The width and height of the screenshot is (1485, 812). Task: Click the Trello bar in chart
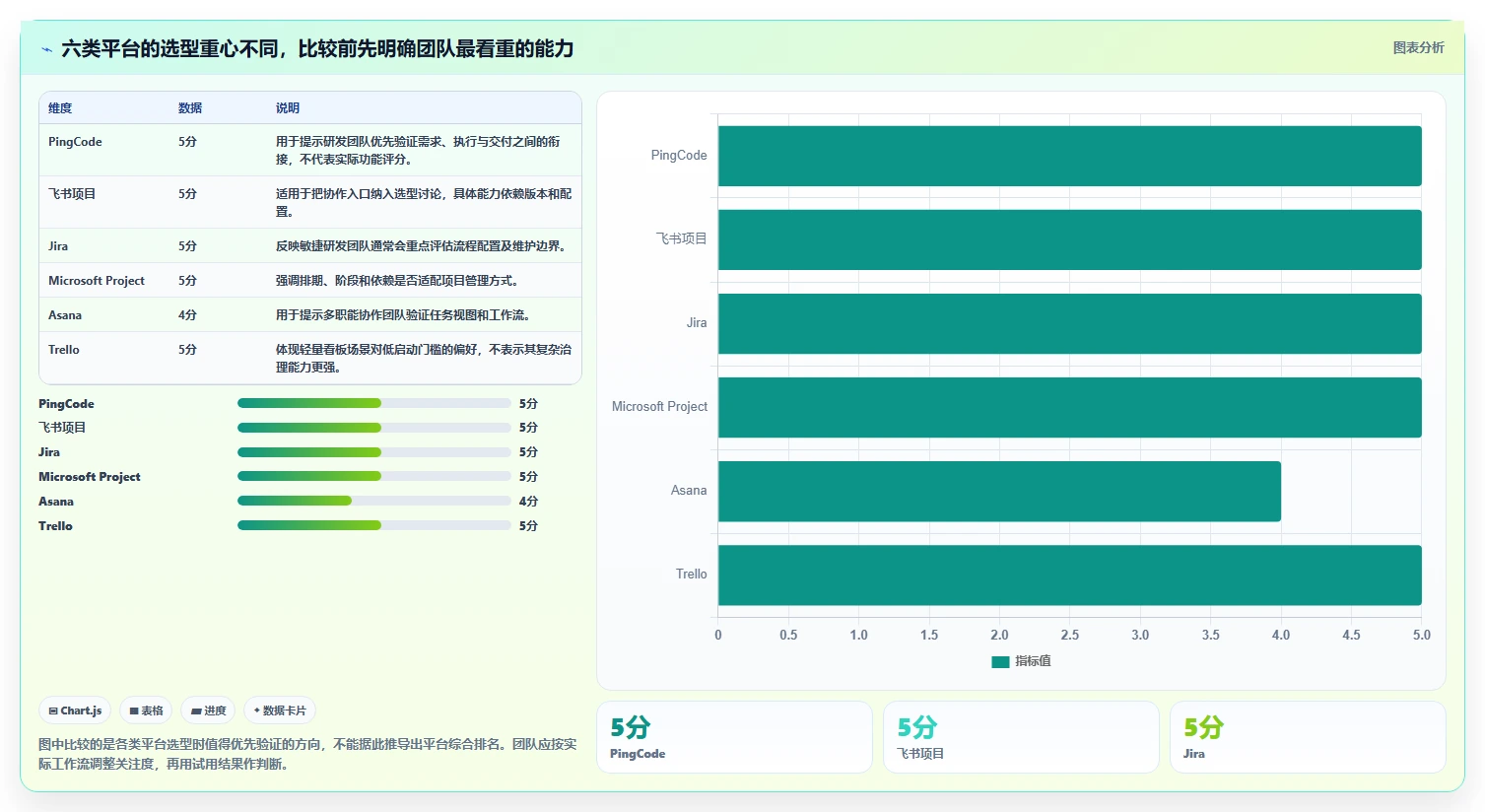click(x=1069, y=575)
